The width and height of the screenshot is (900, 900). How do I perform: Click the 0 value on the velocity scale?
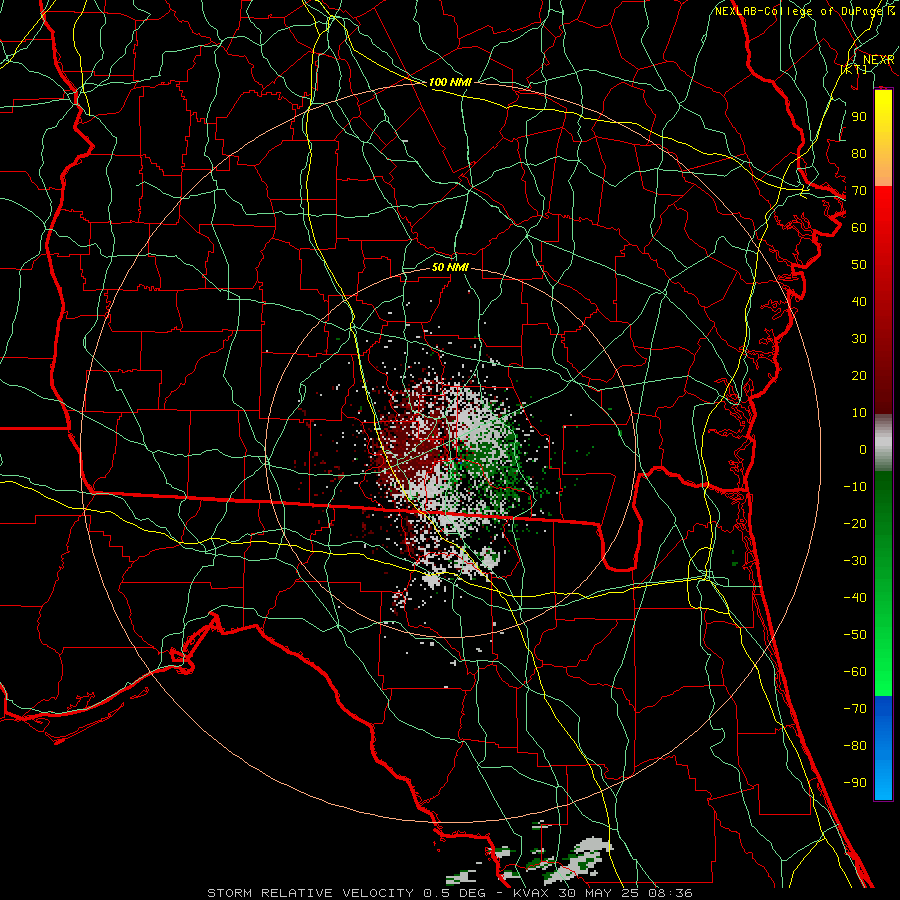(863, 449)
